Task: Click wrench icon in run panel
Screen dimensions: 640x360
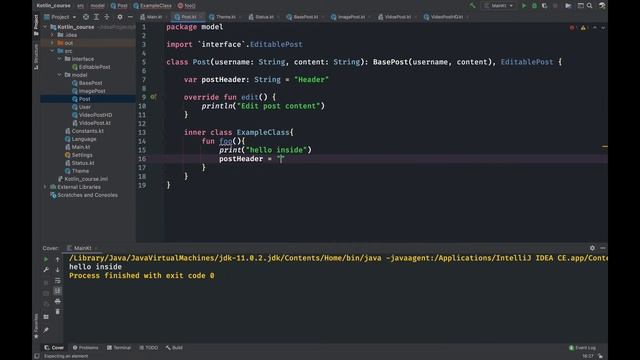Action: (46, 270)
